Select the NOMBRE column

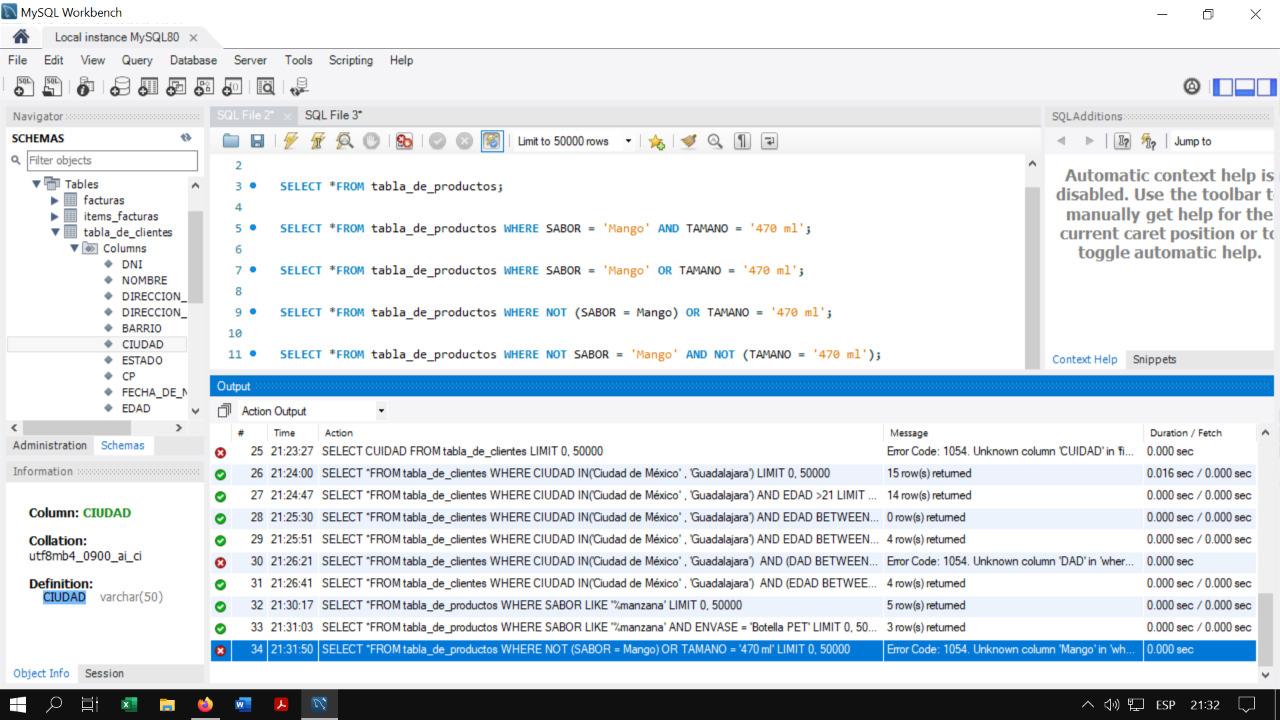[144, 280]
